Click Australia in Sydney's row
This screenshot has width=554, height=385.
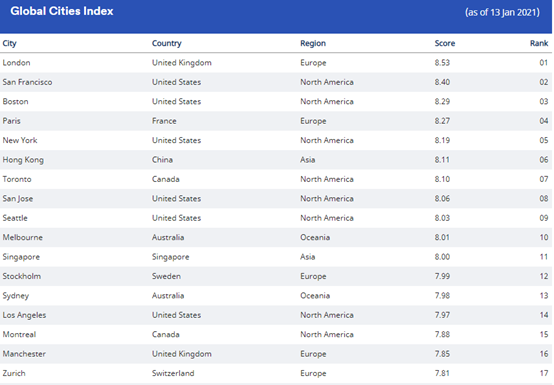click(168, 296)
